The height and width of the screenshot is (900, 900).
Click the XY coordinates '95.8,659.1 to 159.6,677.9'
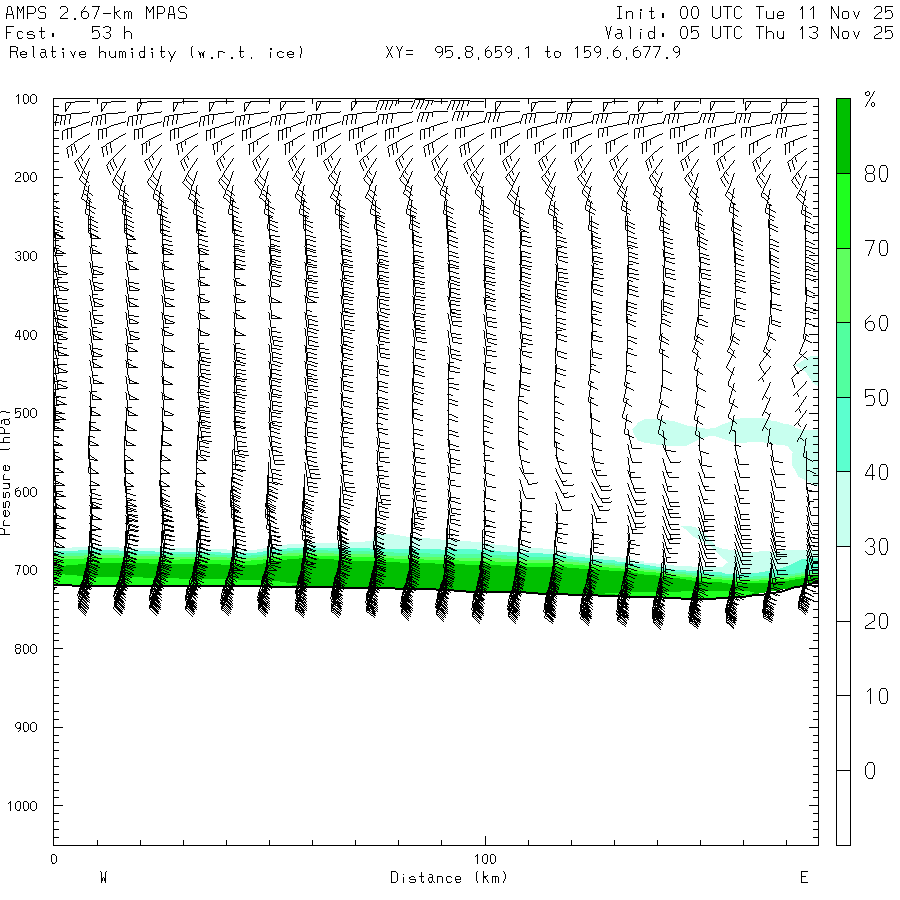click(x=557, y=53)
